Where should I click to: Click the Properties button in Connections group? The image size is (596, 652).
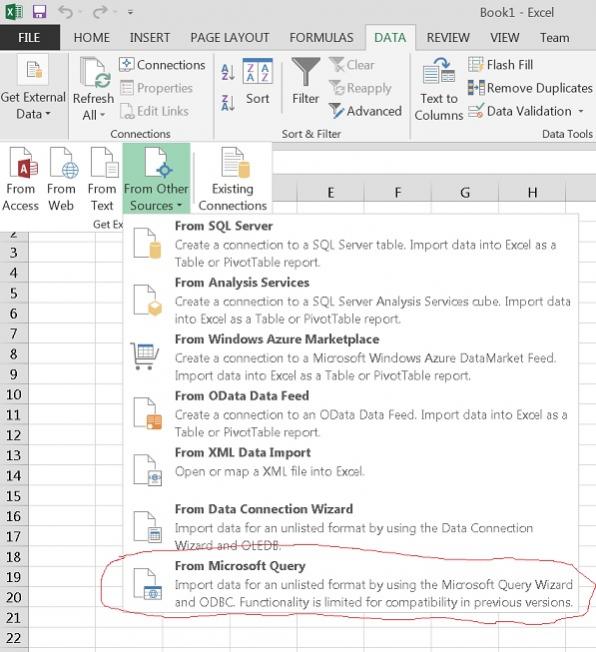tap(156, 88)
